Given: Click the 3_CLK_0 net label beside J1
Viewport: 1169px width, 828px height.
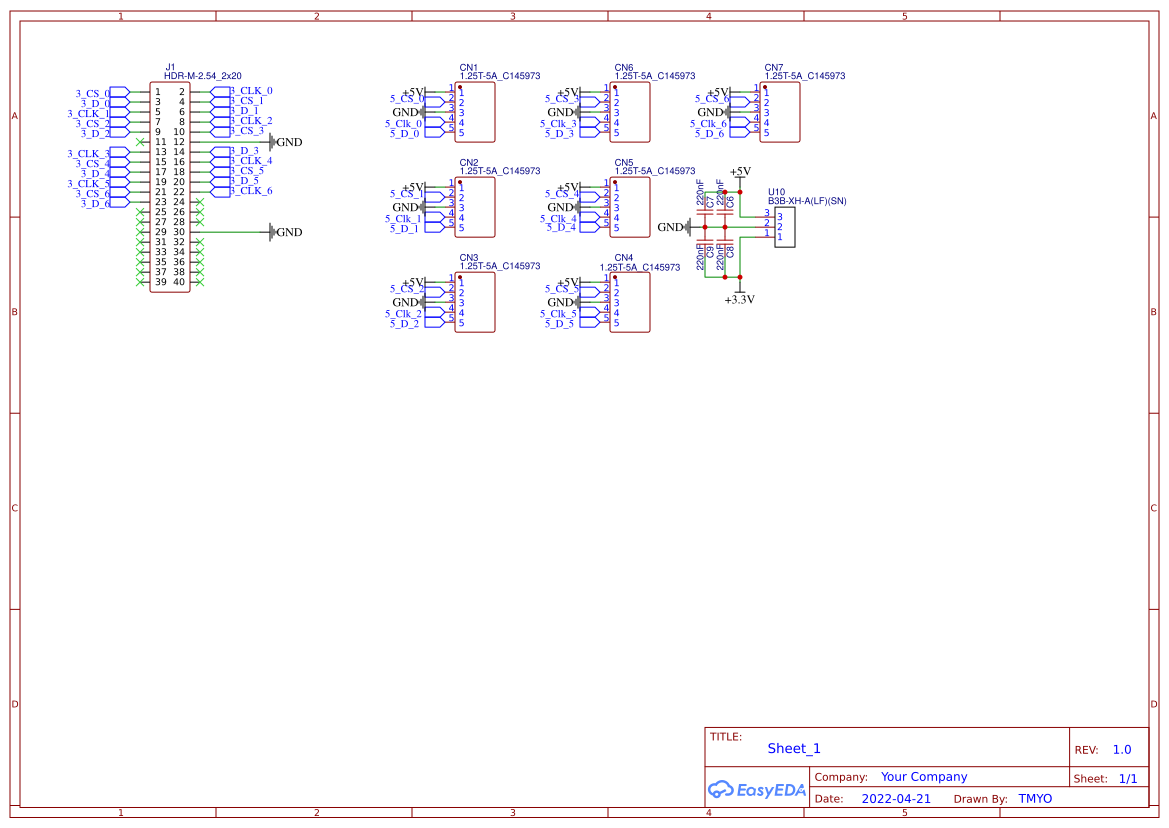Looking at the screenshot, I should pyautogui.click(x=251, y=90).
